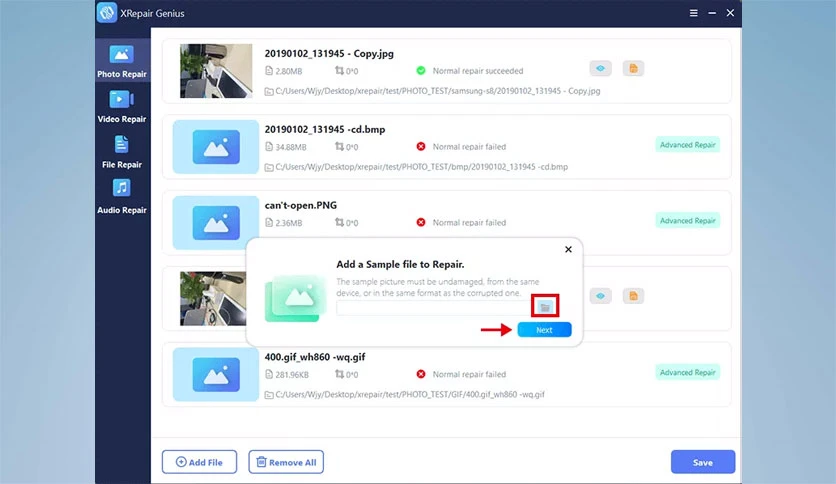The width and height of the screenshot is (836, 484).
Task: Click the XRepair Genius logo icon
Action: [107, 13]
